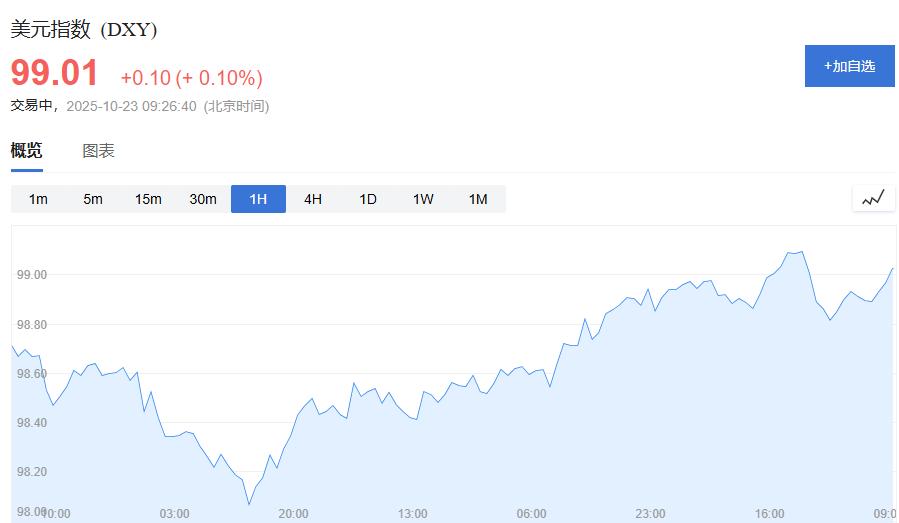The height and width of the screenshot is (523, 899).
Task: Select the active 1H timeframe
Action: [x=258, y=199]
